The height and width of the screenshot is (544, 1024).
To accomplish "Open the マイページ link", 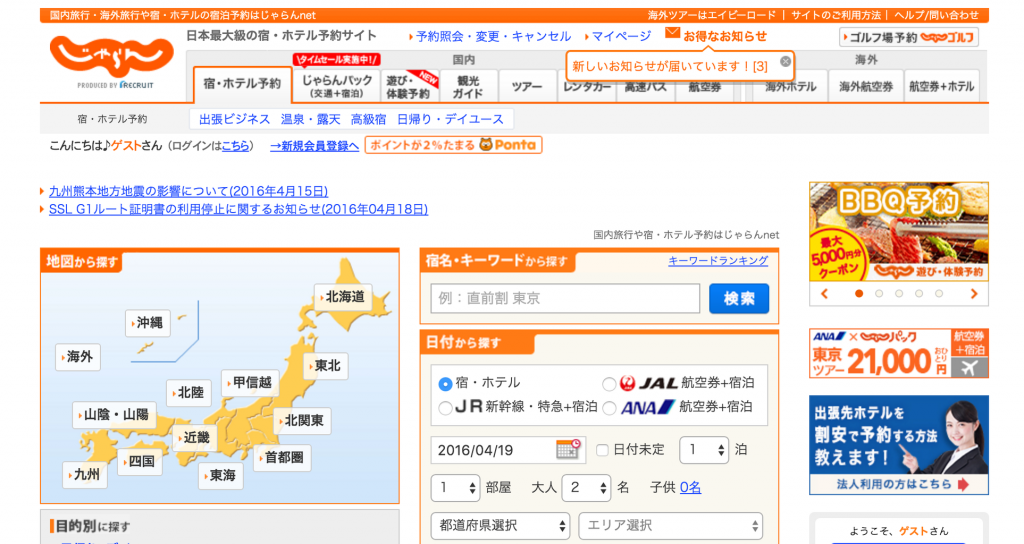I will pos(621,37).
